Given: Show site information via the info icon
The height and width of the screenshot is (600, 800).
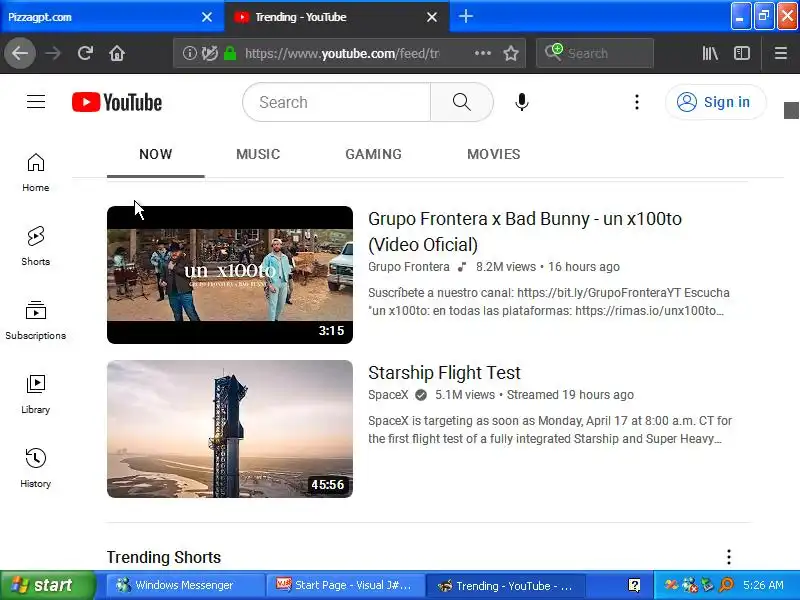Looking at the screenshot, I should point(189,53).
